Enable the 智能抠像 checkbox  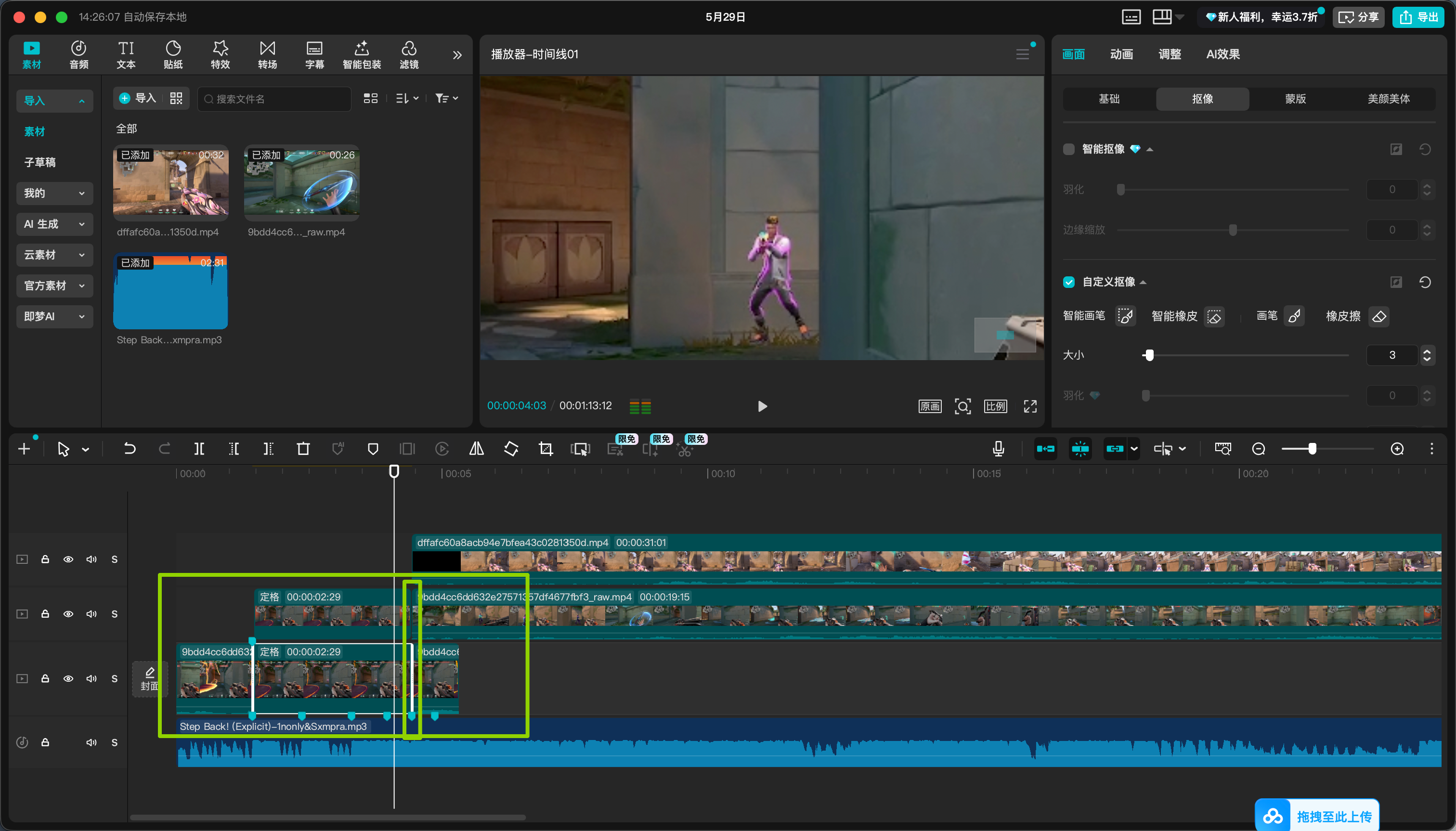click(x=1069, y=150)
